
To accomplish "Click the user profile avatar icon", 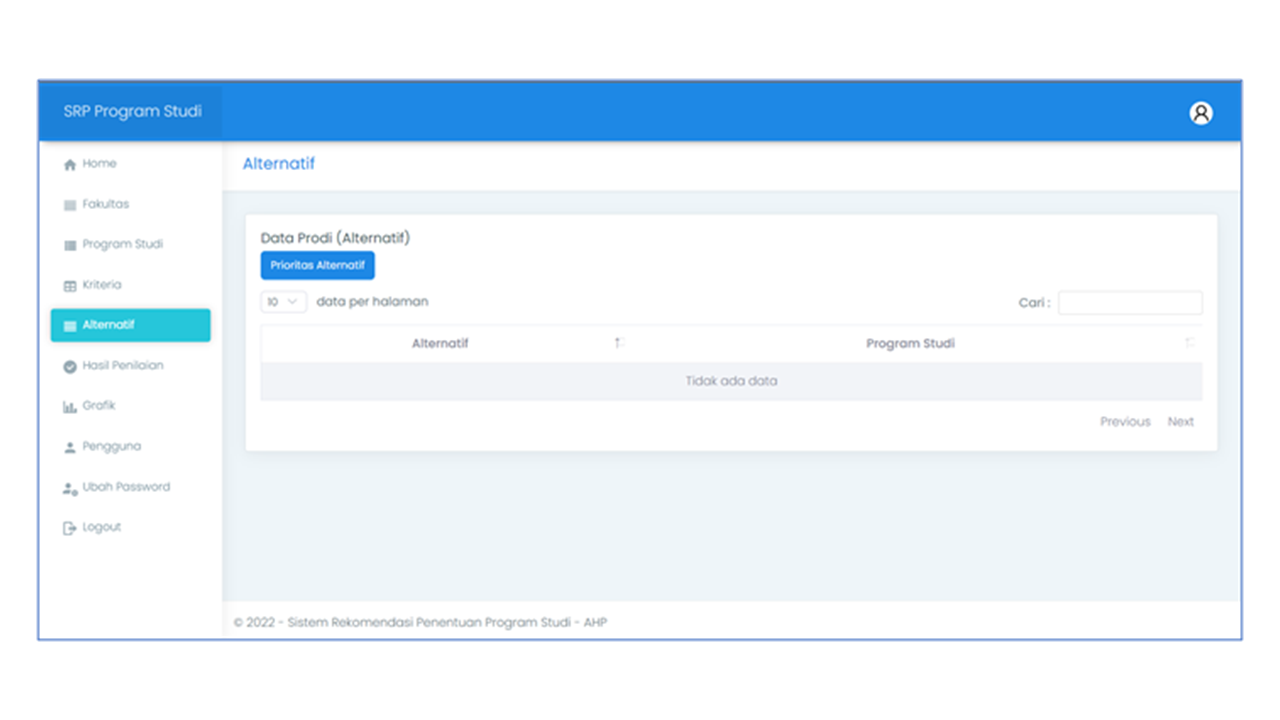I will point(1200,113).
